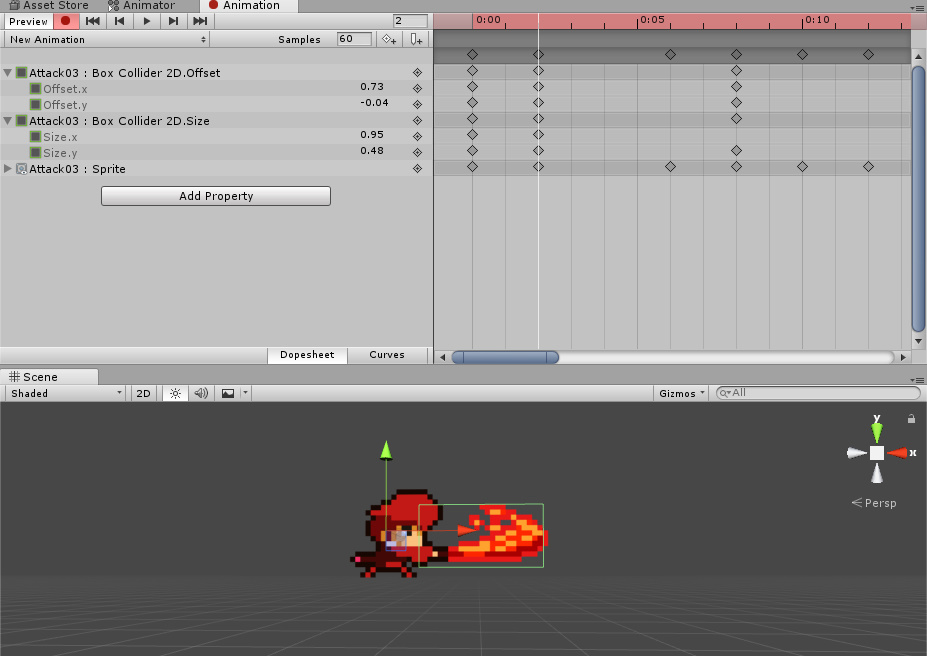This screenshot has width=927, height=656.
Task: Click Size.y value 0.48
Action: [x=372, y=151]
